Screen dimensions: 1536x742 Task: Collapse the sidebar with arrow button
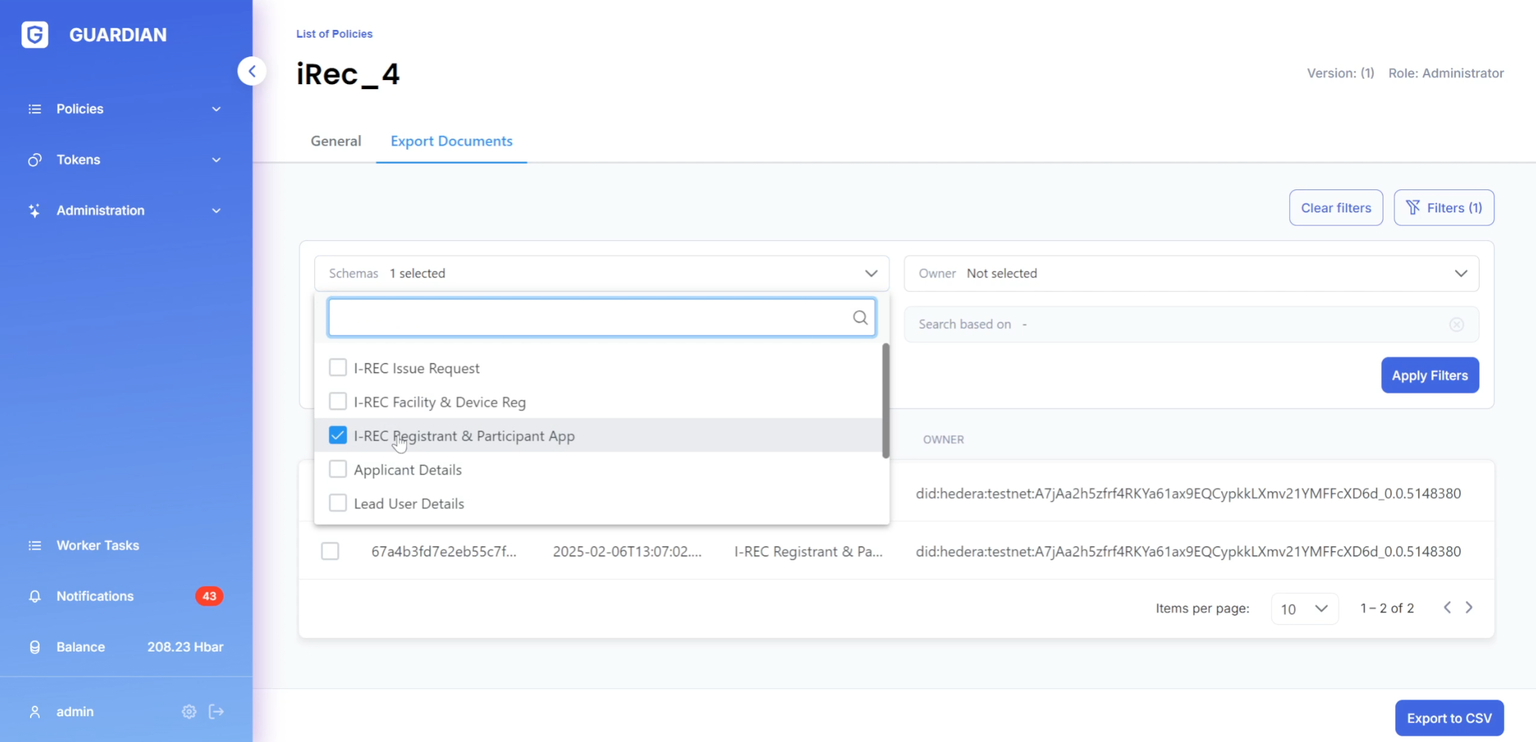coord(252,71)
